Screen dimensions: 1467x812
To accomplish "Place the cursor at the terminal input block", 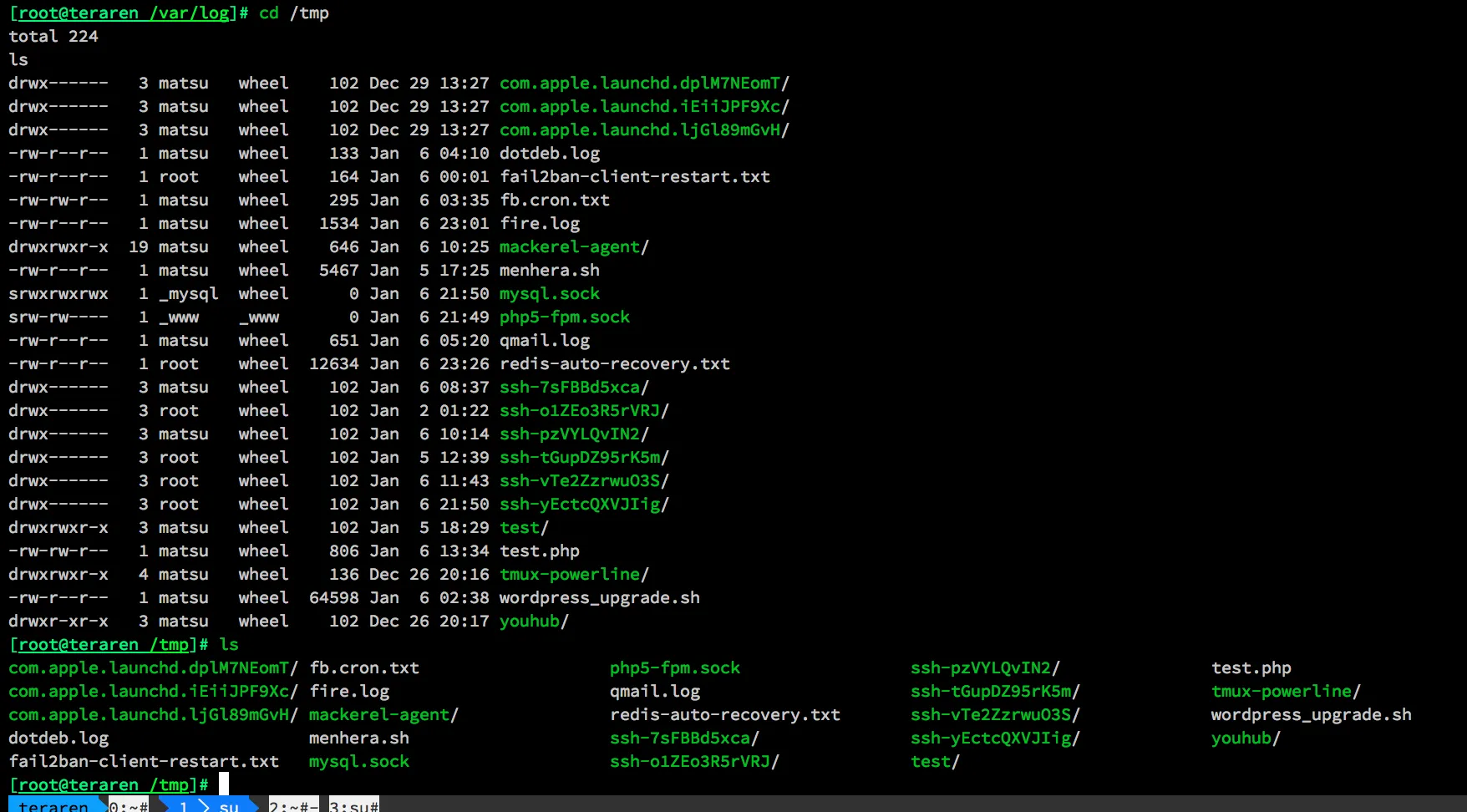I will coord(223,784).
